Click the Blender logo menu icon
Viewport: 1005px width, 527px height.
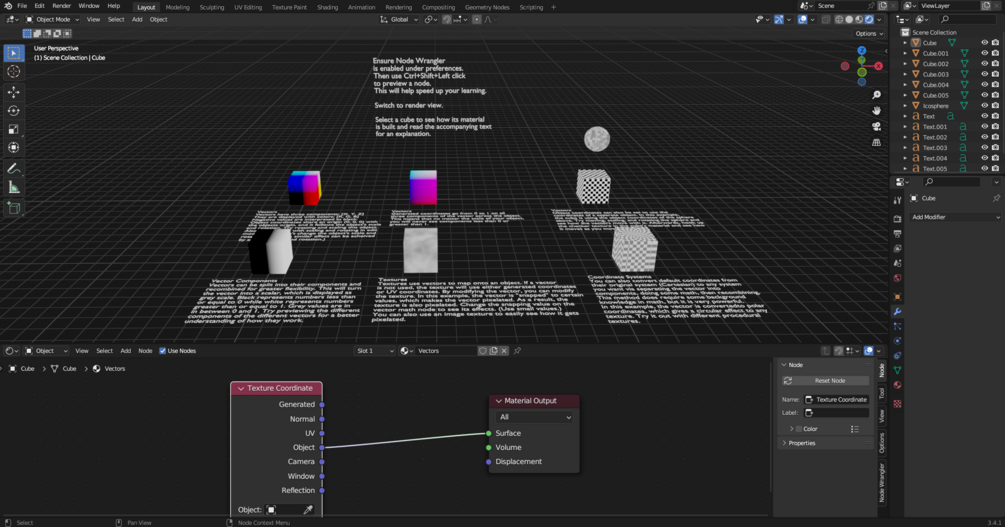[8, 6]
